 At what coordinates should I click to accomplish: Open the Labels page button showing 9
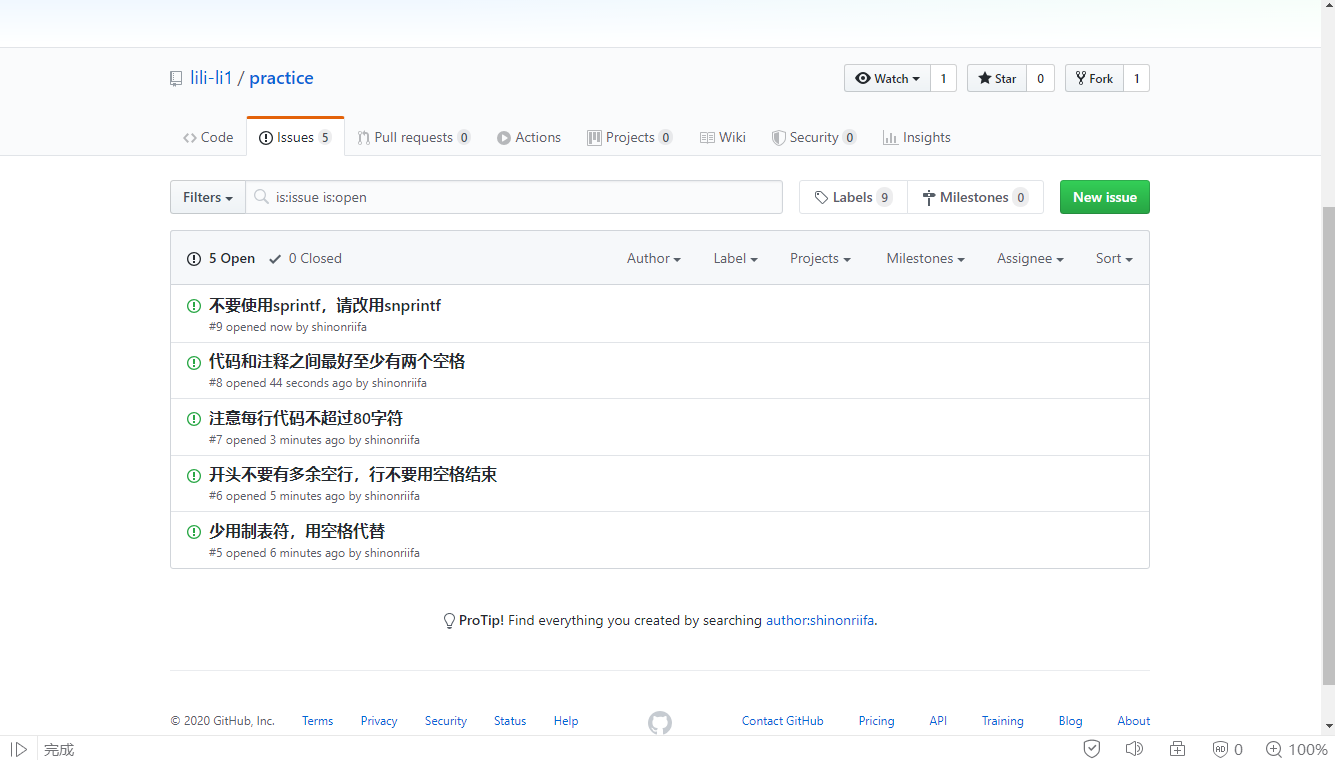coord(853,198)
